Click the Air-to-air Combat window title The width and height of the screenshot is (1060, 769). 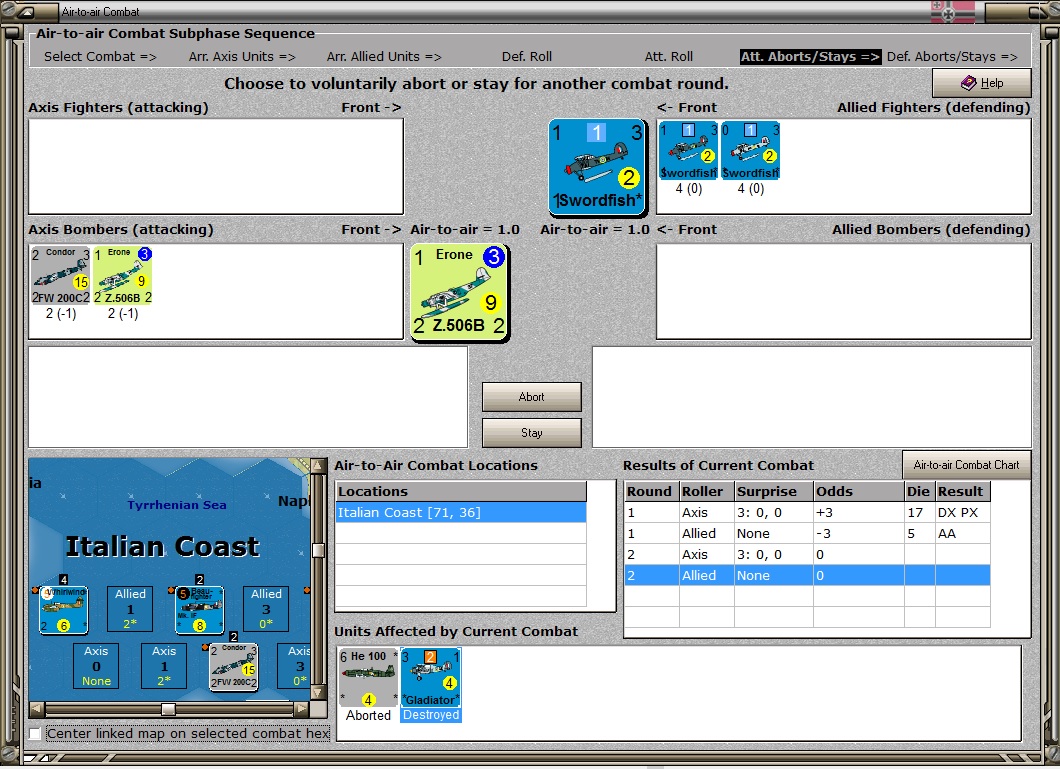coord(100,11)
